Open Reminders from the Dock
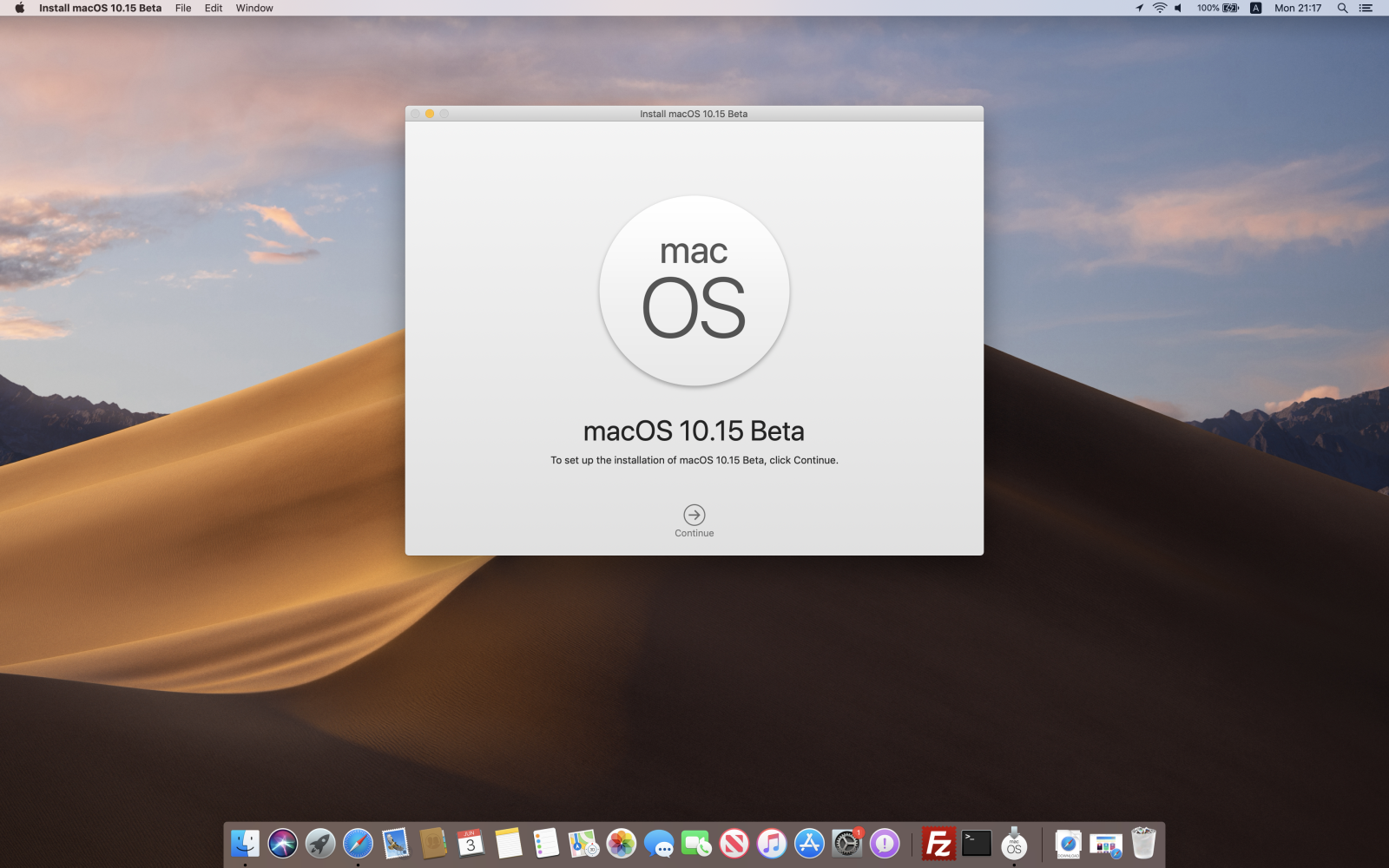 [546, 843]
